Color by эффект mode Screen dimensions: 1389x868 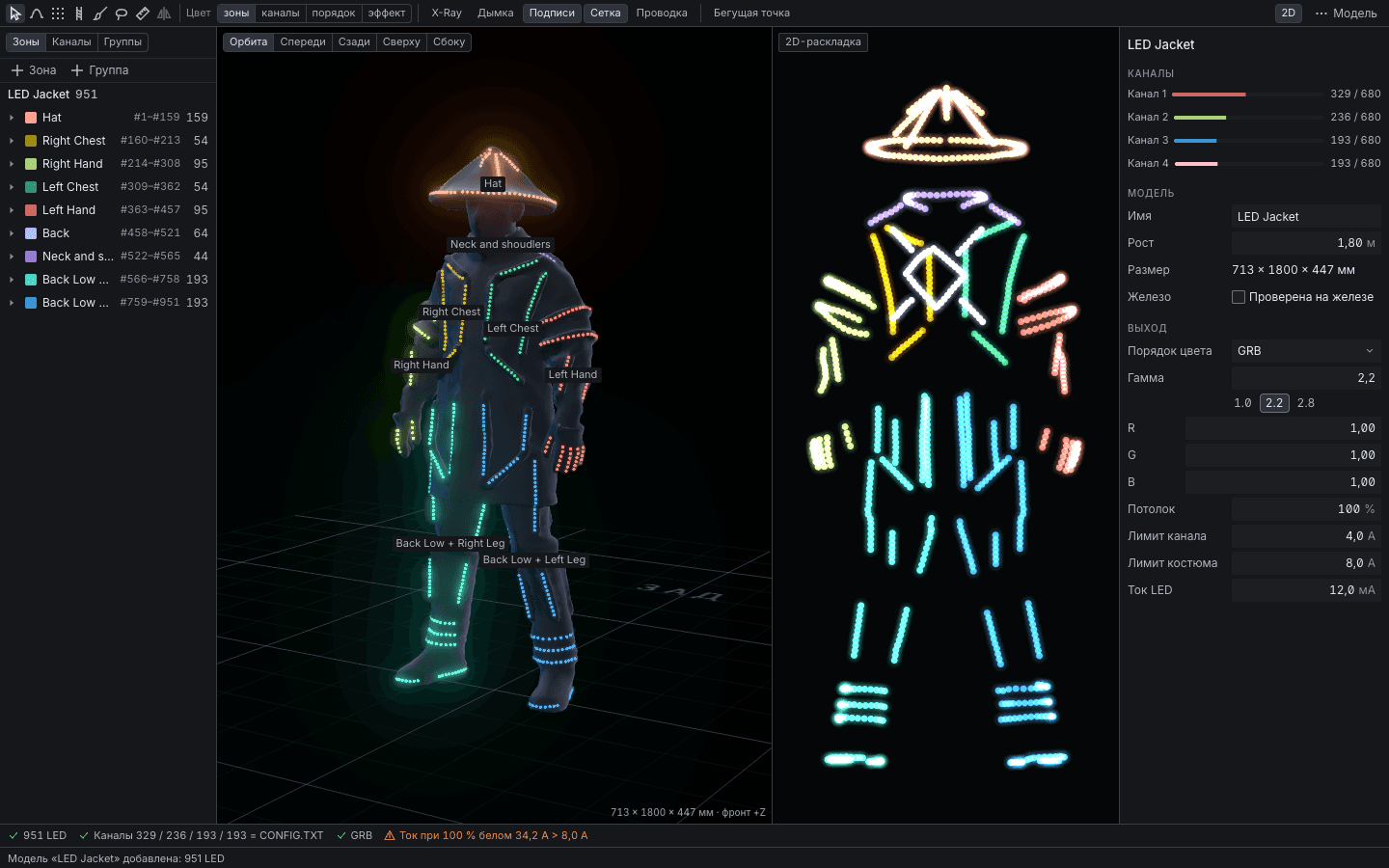[387, 14]
